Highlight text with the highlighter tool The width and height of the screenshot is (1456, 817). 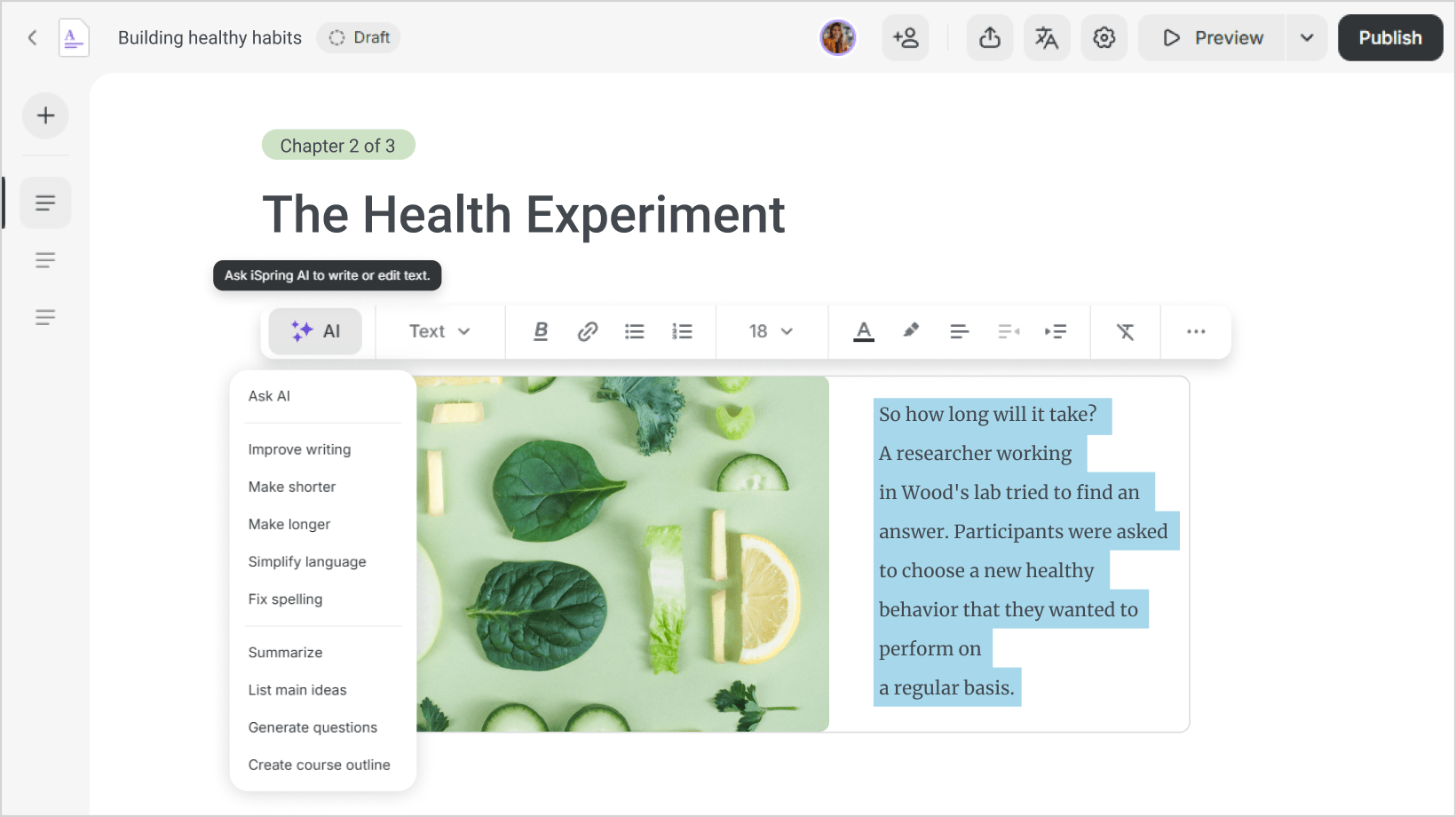911,330
